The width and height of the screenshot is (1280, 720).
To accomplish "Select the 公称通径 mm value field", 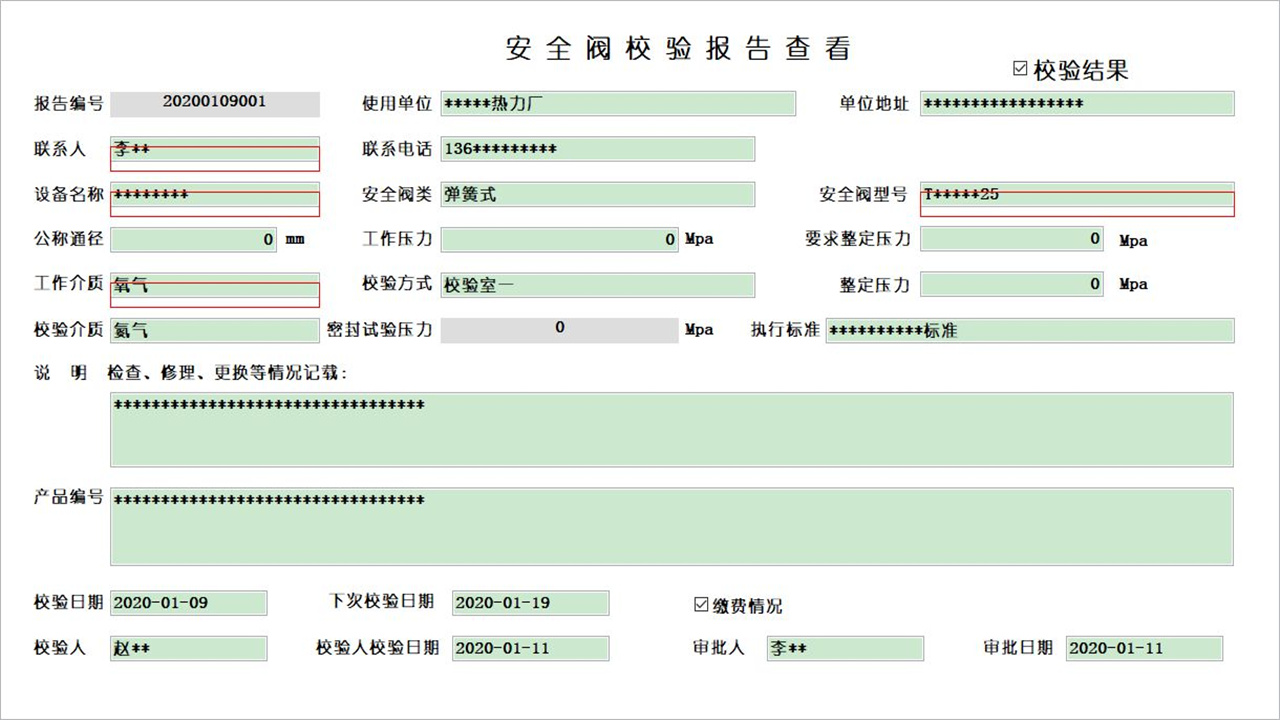I will tap(192, 239).
